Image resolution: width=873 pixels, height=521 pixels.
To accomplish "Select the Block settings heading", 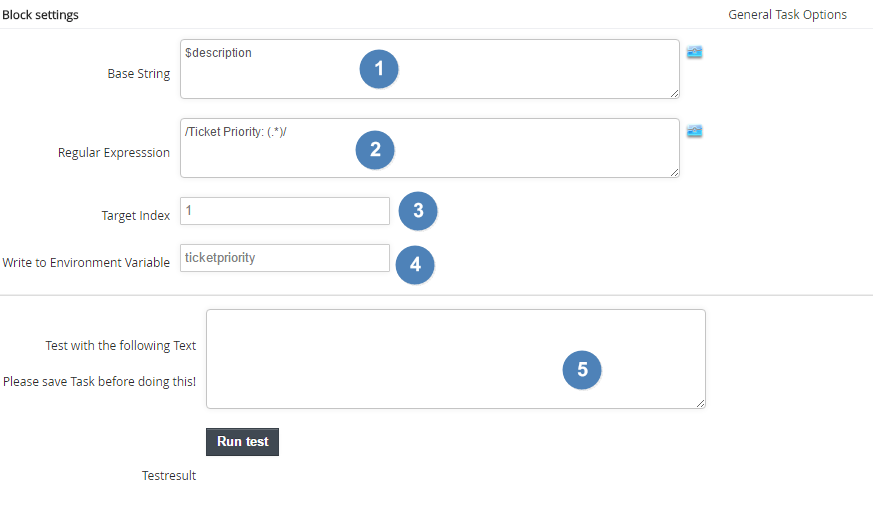I will click(41, 15).
